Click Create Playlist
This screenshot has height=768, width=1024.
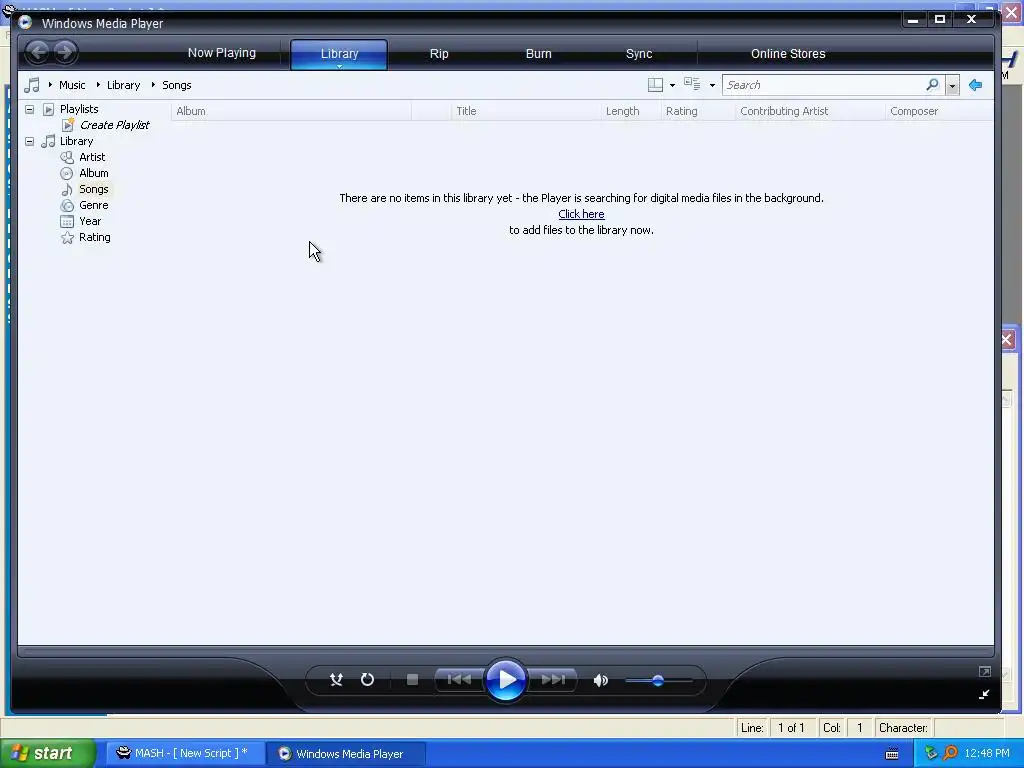114,125
